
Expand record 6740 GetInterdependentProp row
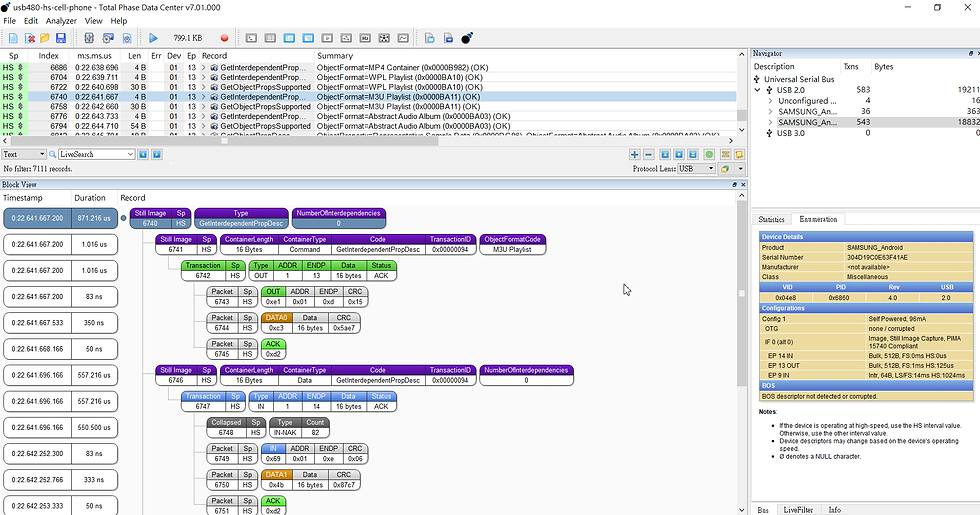203,97
